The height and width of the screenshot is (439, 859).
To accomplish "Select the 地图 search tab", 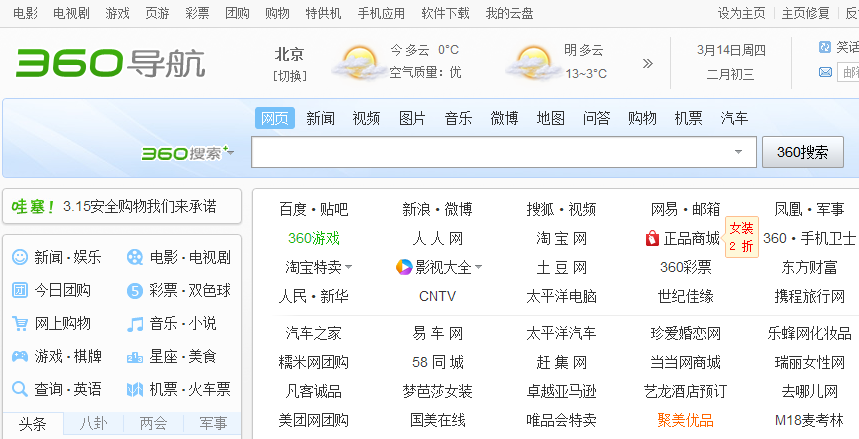I will [x=551, y=118].
